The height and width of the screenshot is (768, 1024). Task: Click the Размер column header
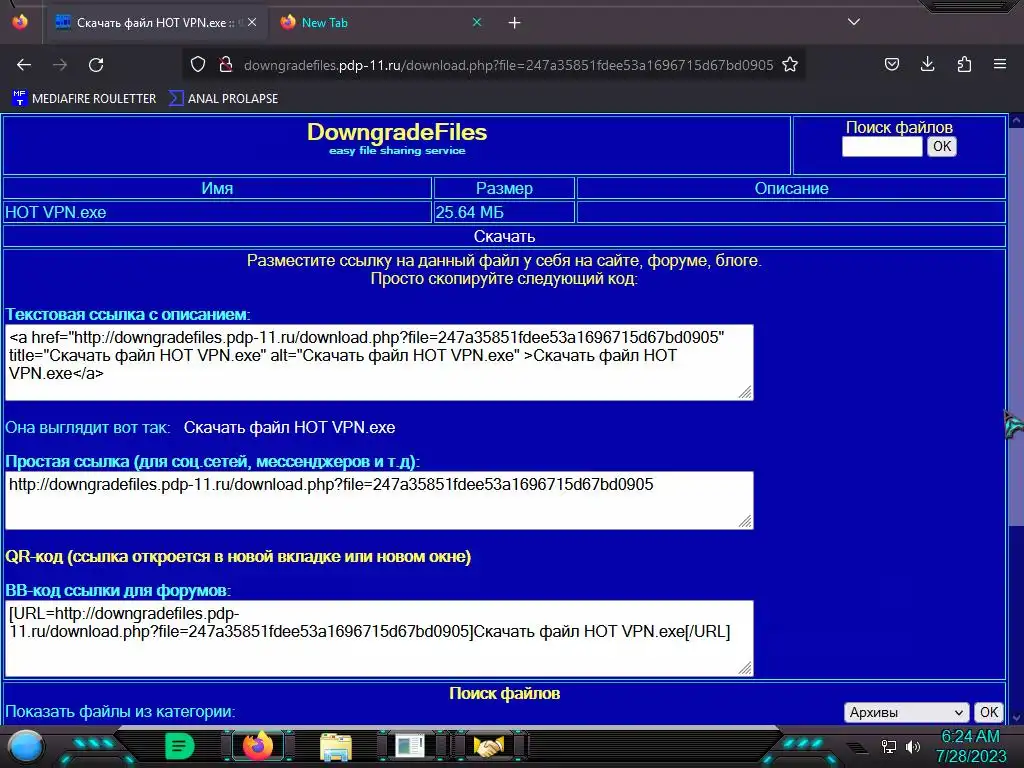[504, 188]
